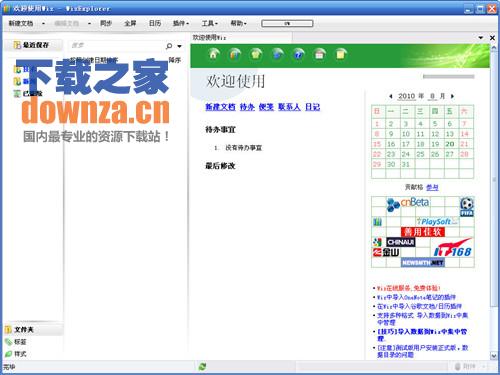
Task: Click the scroll-up arrow of the welcome page
Action: click(x=494, y=48)
